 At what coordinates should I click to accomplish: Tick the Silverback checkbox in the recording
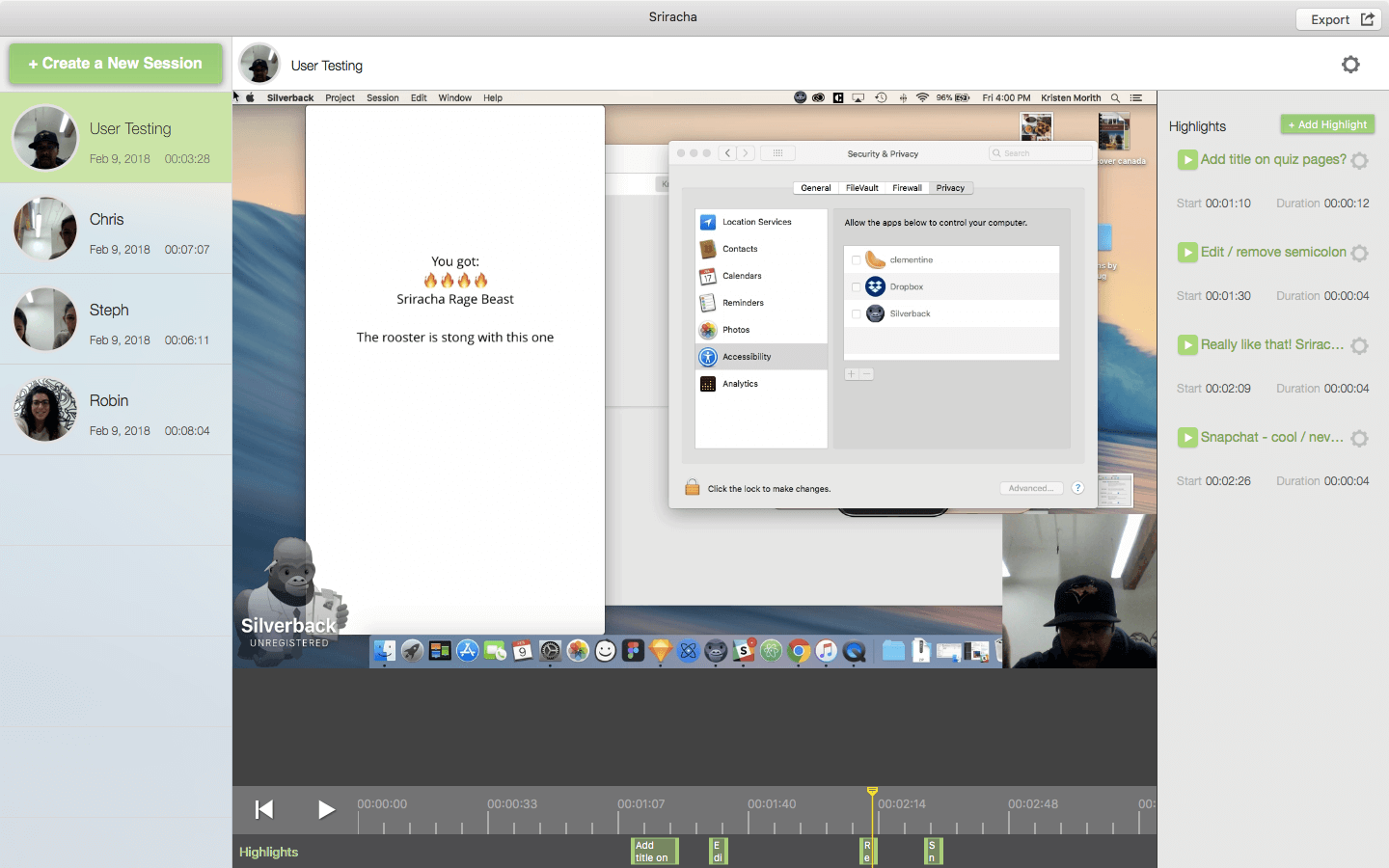pyautogui.click(x=856, y=314)
